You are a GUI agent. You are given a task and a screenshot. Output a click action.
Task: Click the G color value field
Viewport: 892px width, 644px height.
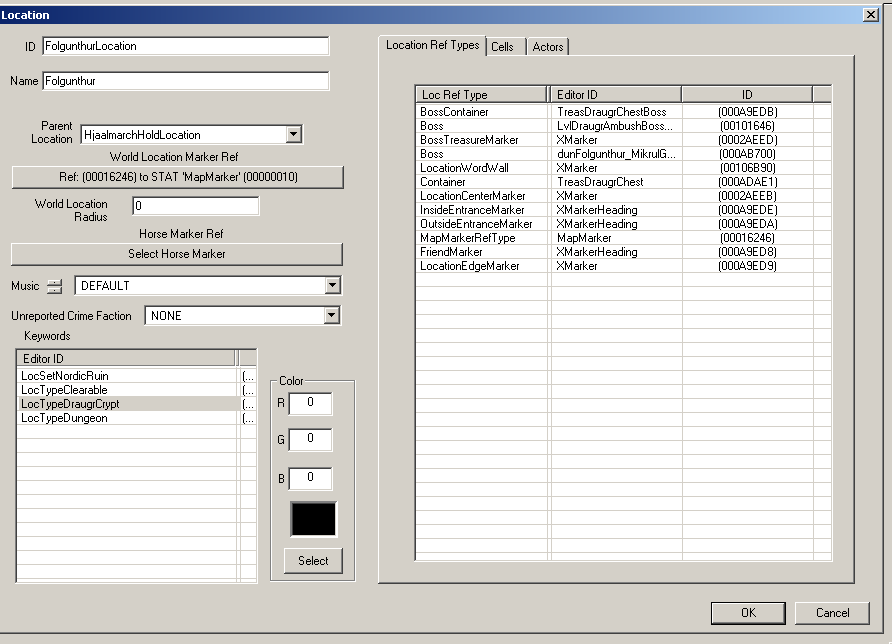(x=310, y=439)
